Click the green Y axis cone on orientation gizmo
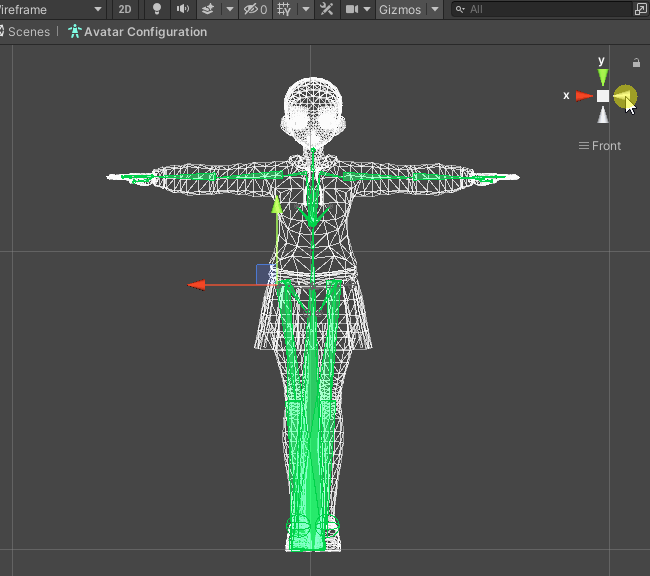650x576 pixels. coord(602,77)
